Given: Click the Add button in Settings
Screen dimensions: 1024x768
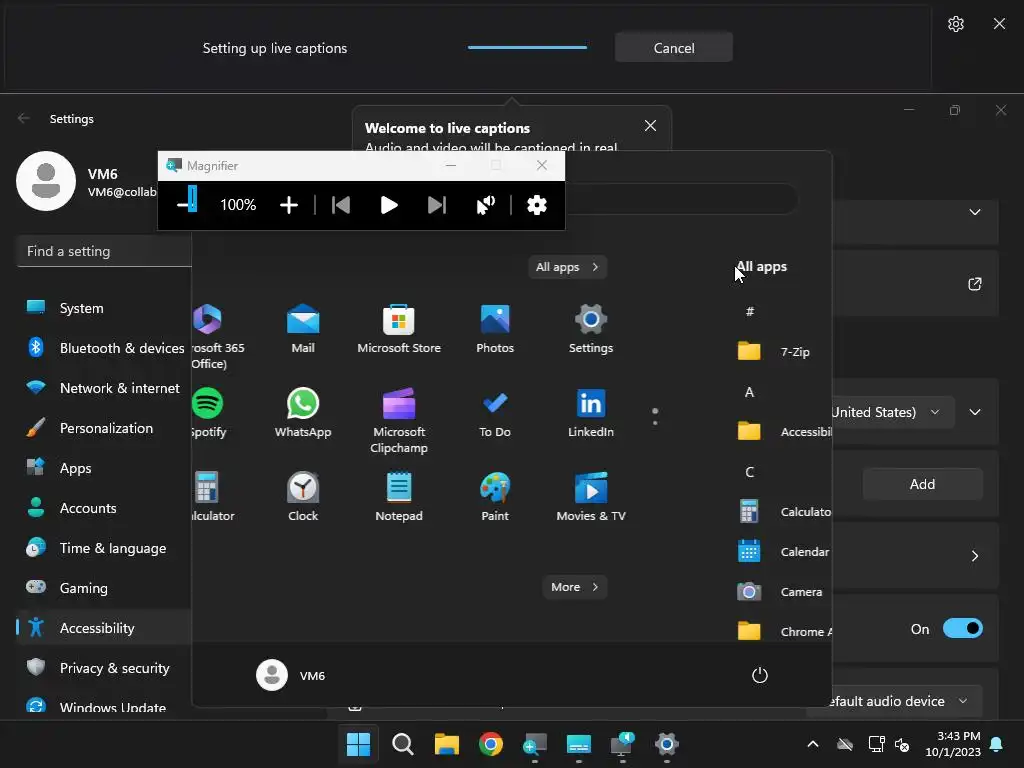Looking at the screenshot, I should point(922,484).
